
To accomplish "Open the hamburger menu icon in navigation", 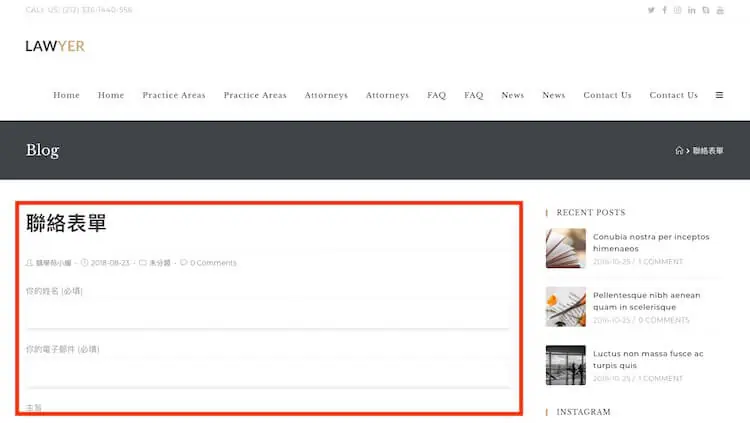I will [x=719, y=95].
